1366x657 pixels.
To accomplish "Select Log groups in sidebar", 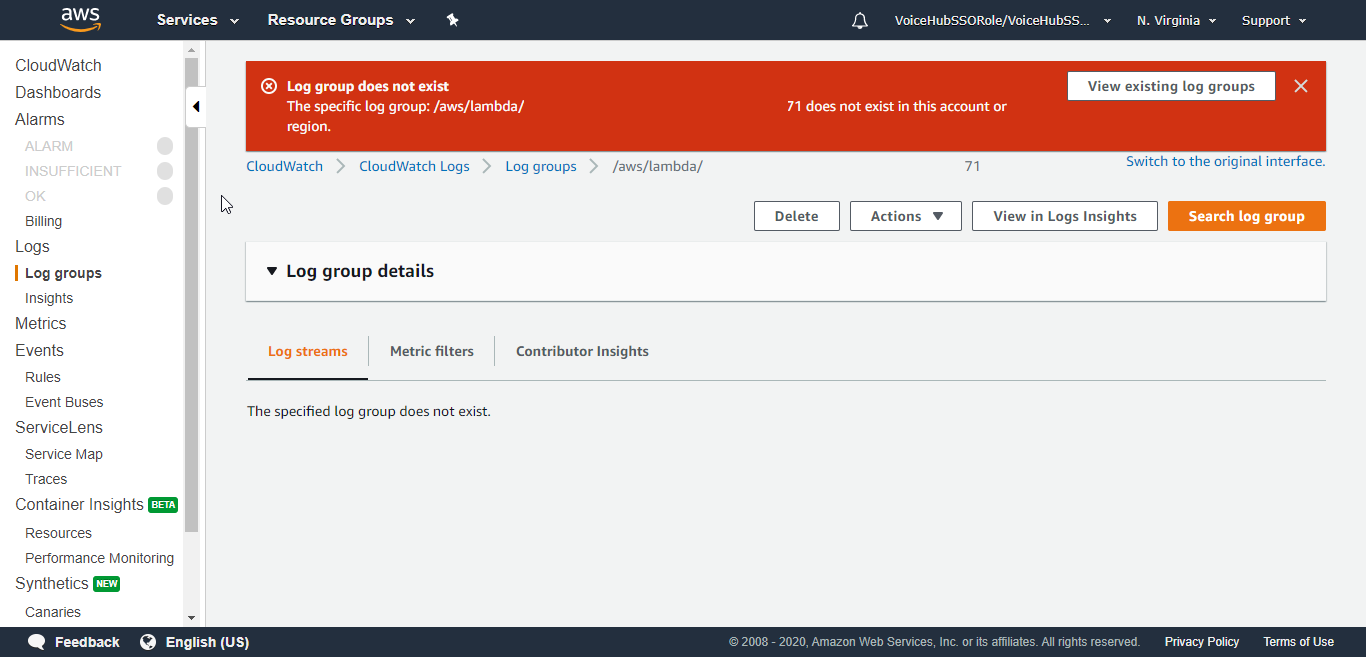I will (63, 273).
